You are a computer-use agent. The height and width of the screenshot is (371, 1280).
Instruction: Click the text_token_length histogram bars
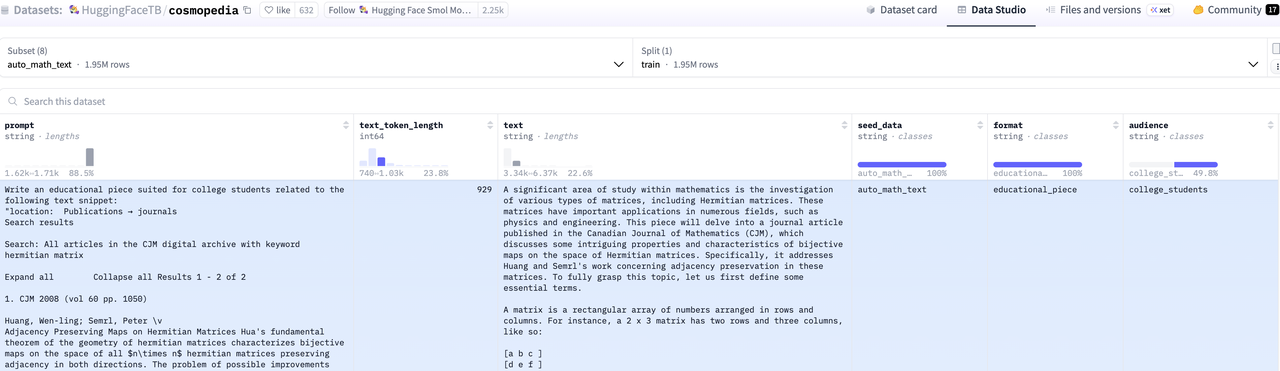tap(404, 156)
